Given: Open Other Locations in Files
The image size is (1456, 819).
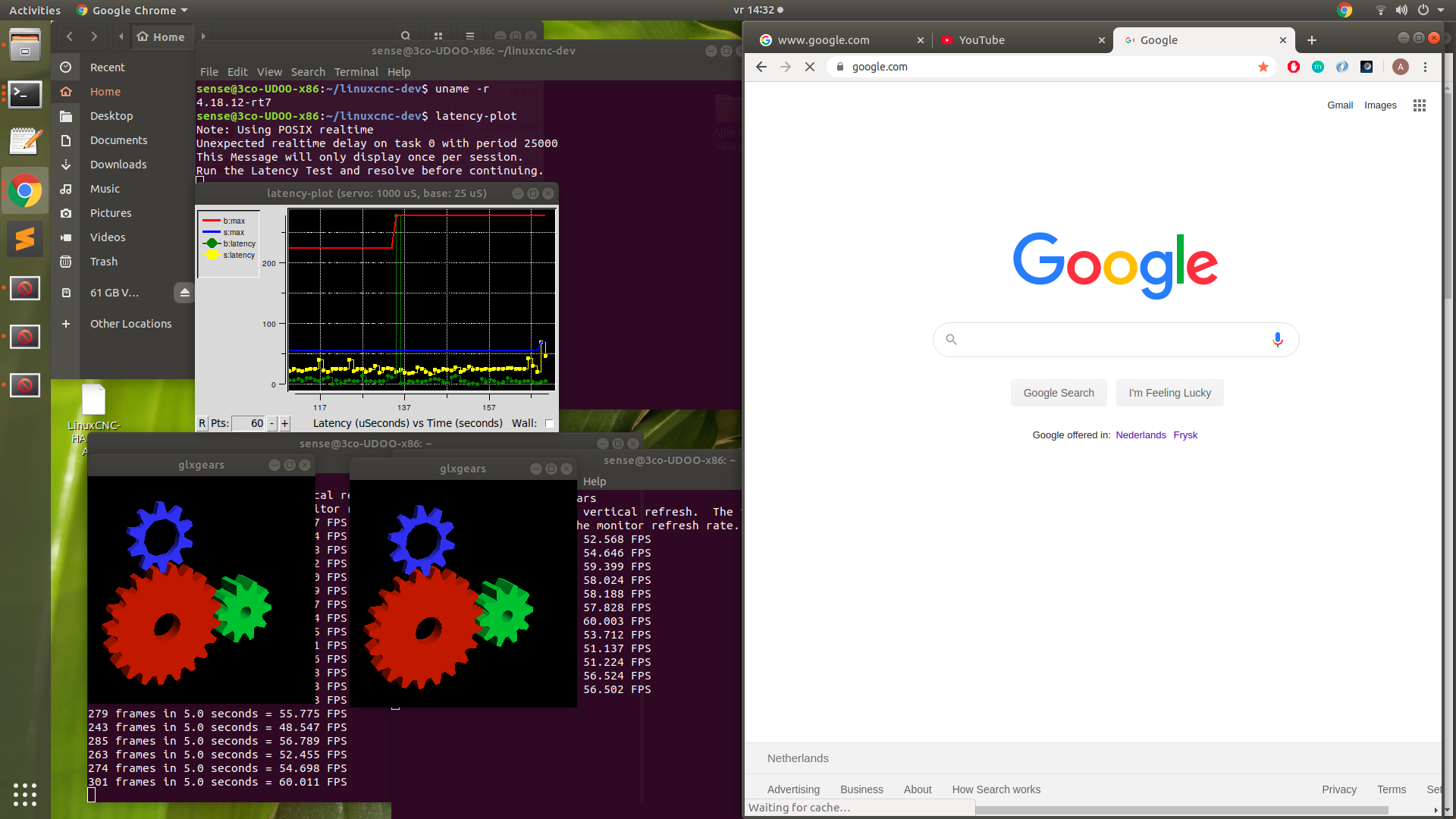Looking at the screenshot, I should pyautogui.click(x=130, y=324).
